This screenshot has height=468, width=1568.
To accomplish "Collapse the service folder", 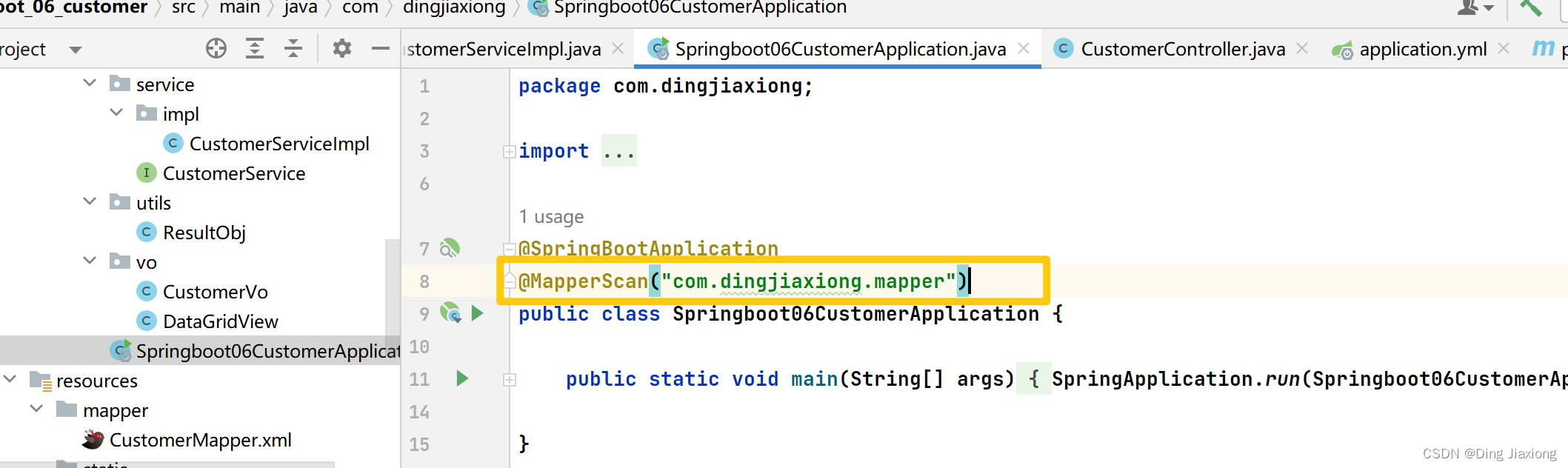I will coord(90,83).
